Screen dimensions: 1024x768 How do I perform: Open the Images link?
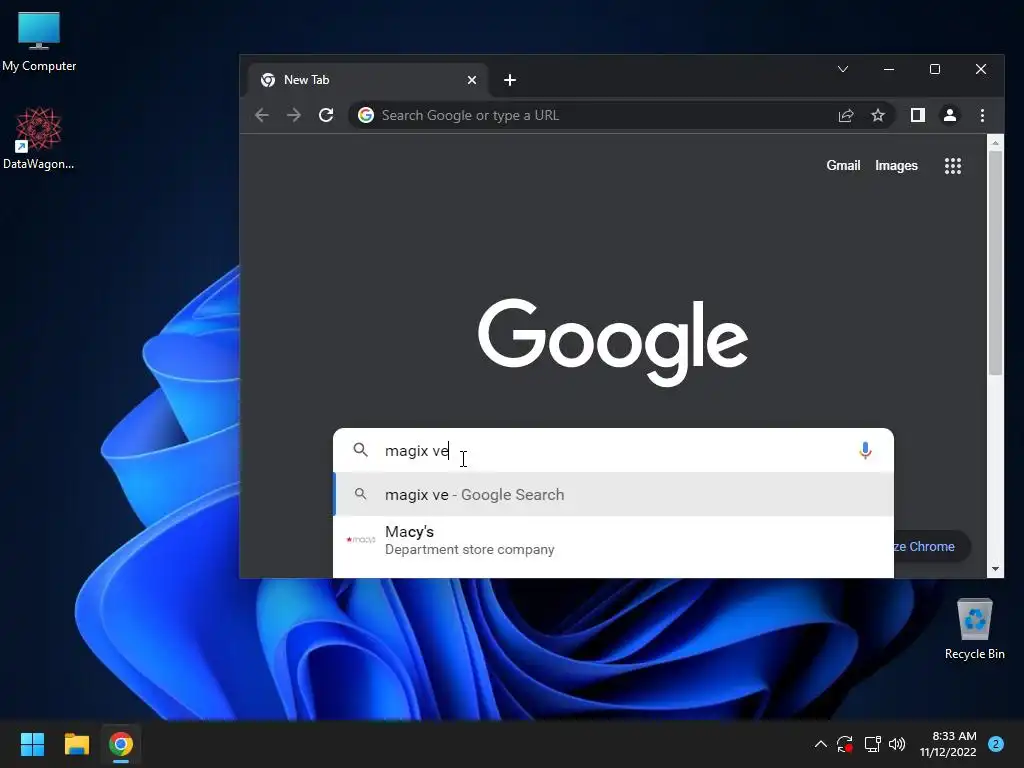pos(896,166)
